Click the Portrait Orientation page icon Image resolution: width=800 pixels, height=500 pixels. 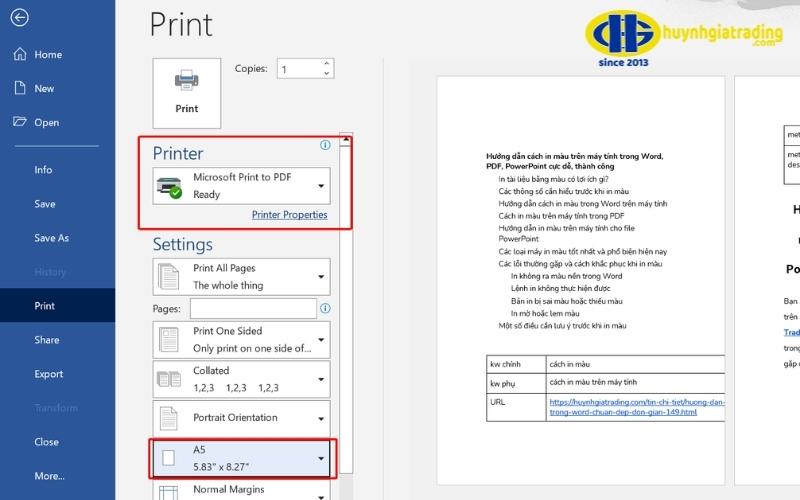click(168, 418)
